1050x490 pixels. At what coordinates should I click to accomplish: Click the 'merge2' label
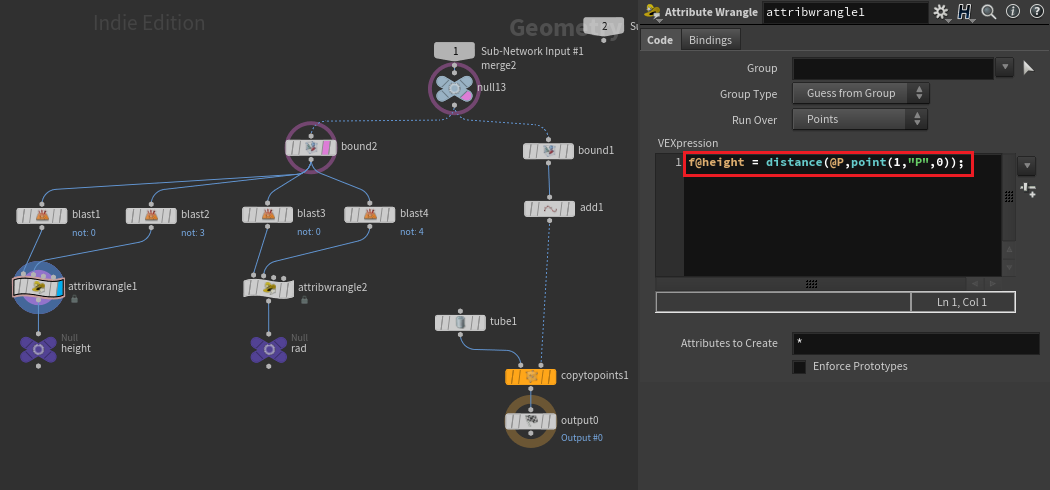click(498, 66)
